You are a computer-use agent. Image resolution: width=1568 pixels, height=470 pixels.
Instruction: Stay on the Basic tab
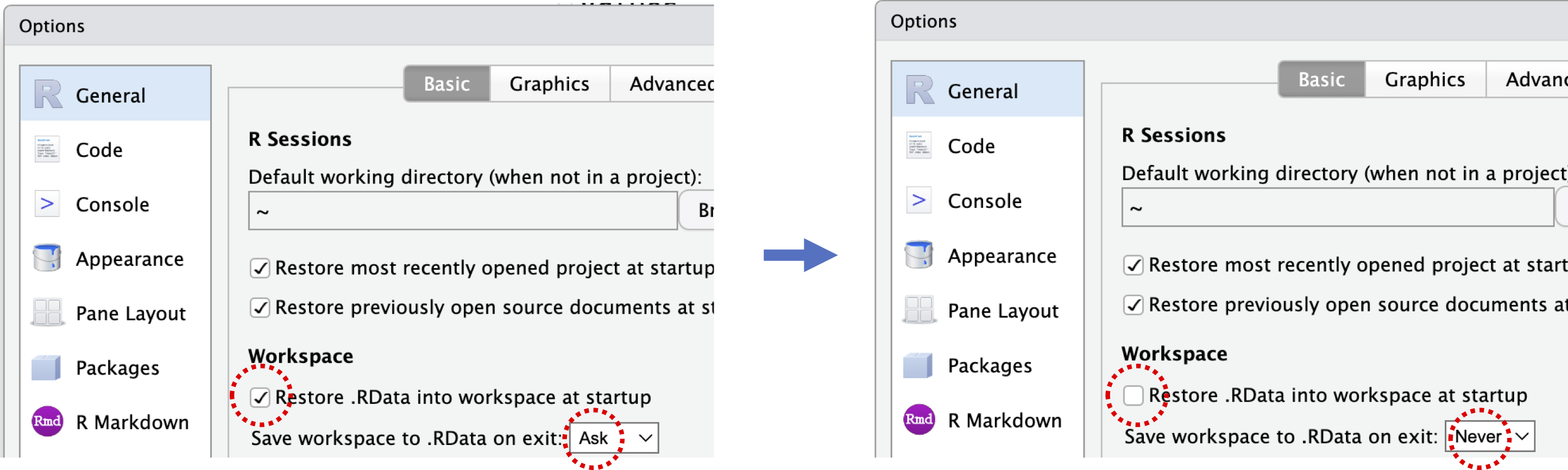(447, 84)
